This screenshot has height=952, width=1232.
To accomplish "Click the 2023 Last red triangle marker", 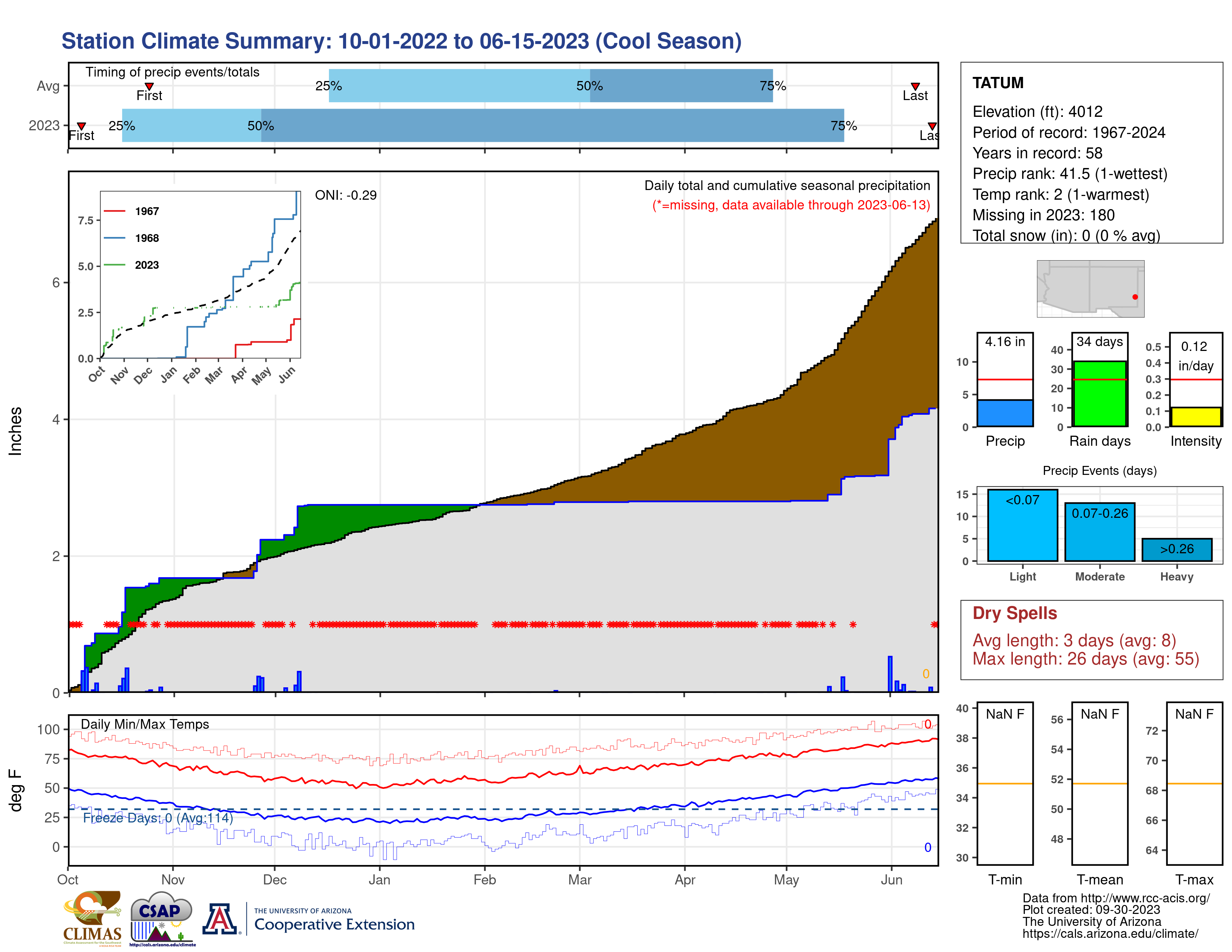I will pyautogui.click(x=932, y=126).
